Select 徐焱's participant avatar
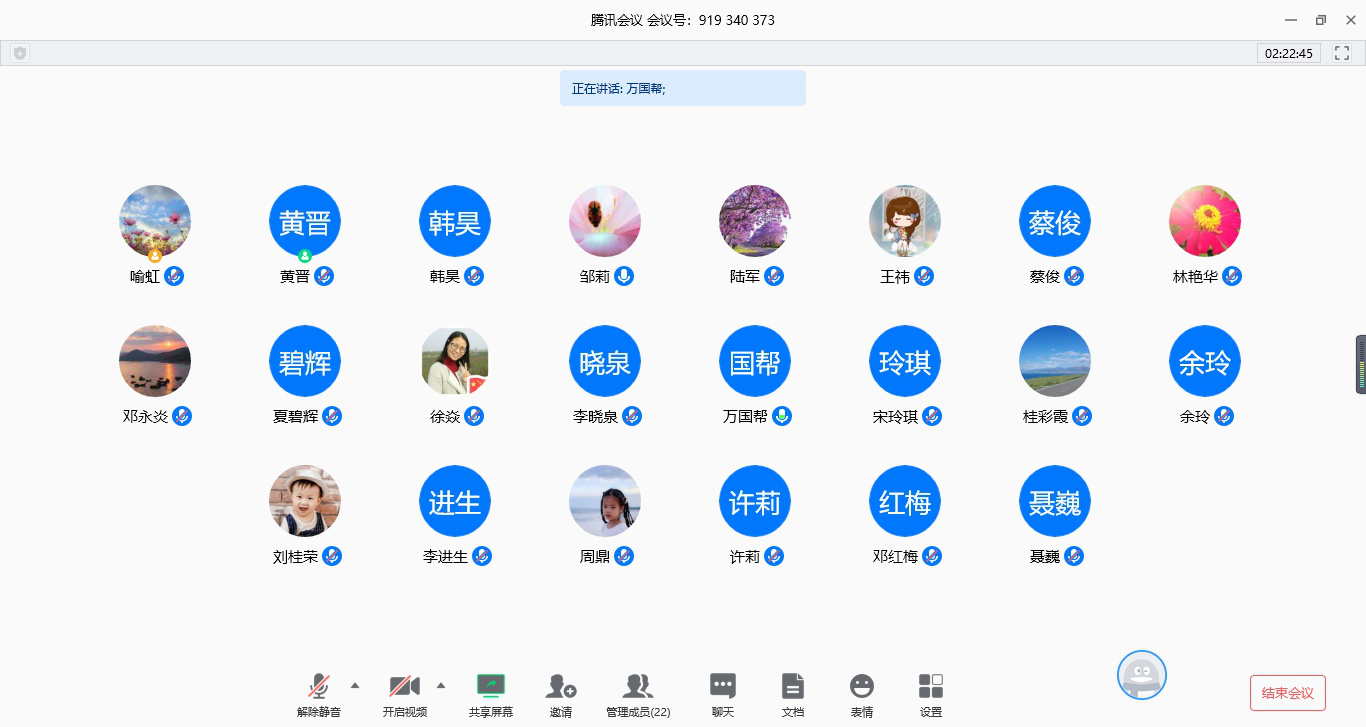1366x727 pixels. pos(455,361)
